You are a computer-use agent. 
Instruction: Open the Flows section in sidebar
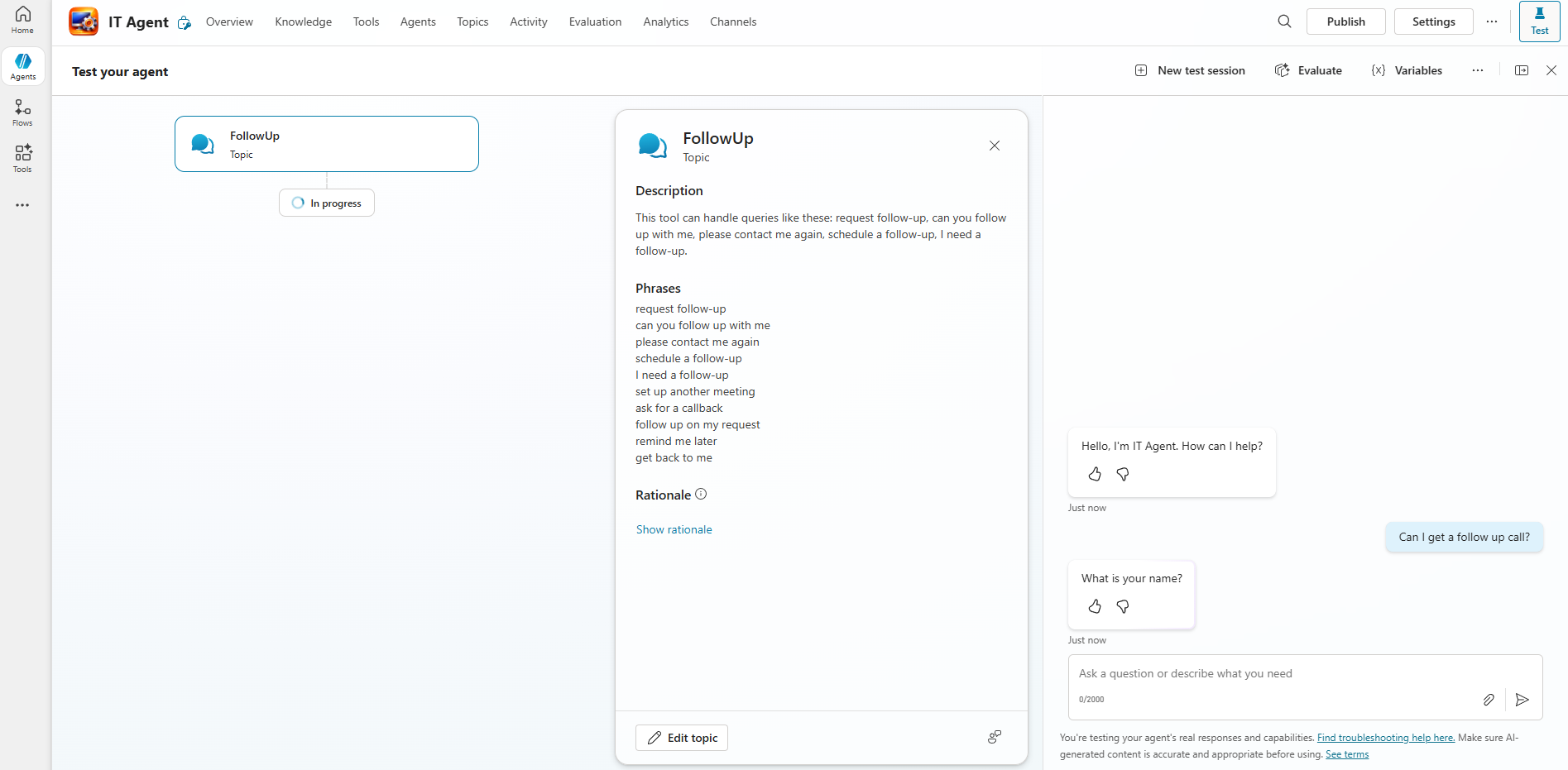[x=22, y=112]
